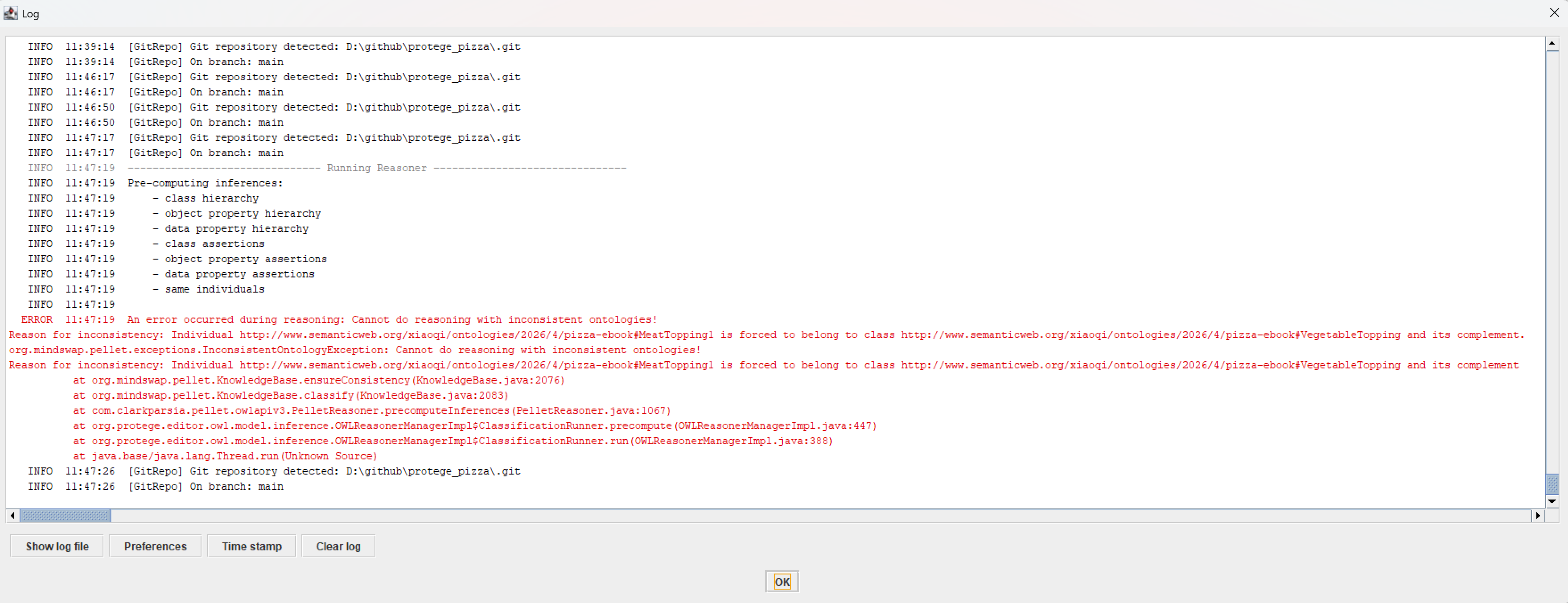Click KnowledgeBase.ensureConsistency stack trace line
Screen dimensions: 1568x603
[x=319, y=380]
